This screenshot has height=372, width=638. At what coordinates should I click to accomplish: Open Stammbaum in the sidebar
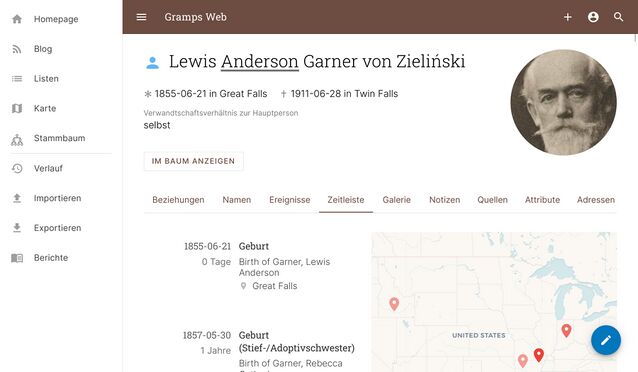(x=59, y=138)
